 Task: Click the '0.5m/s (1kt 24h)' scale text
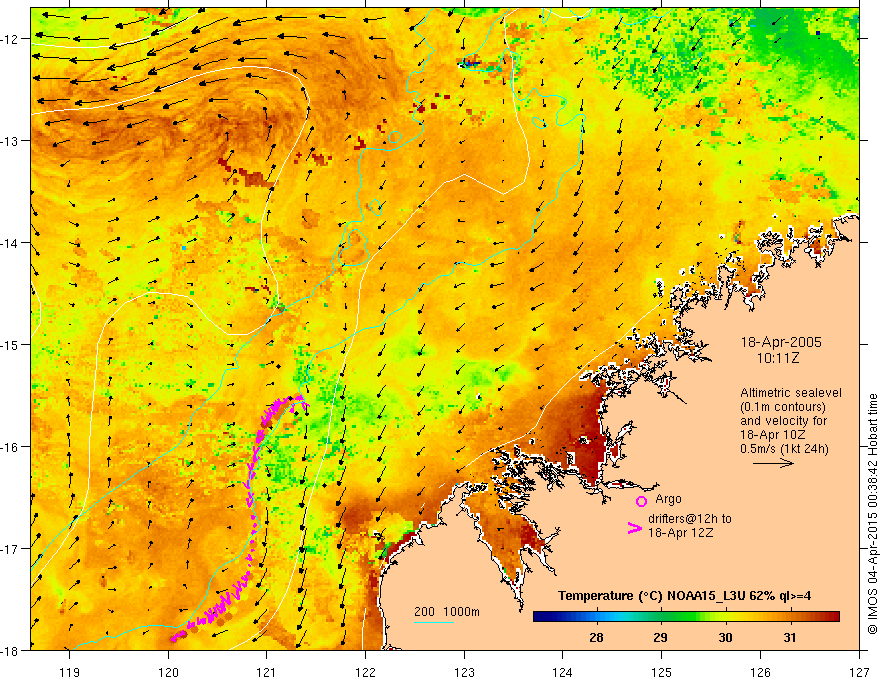[784, 449]
